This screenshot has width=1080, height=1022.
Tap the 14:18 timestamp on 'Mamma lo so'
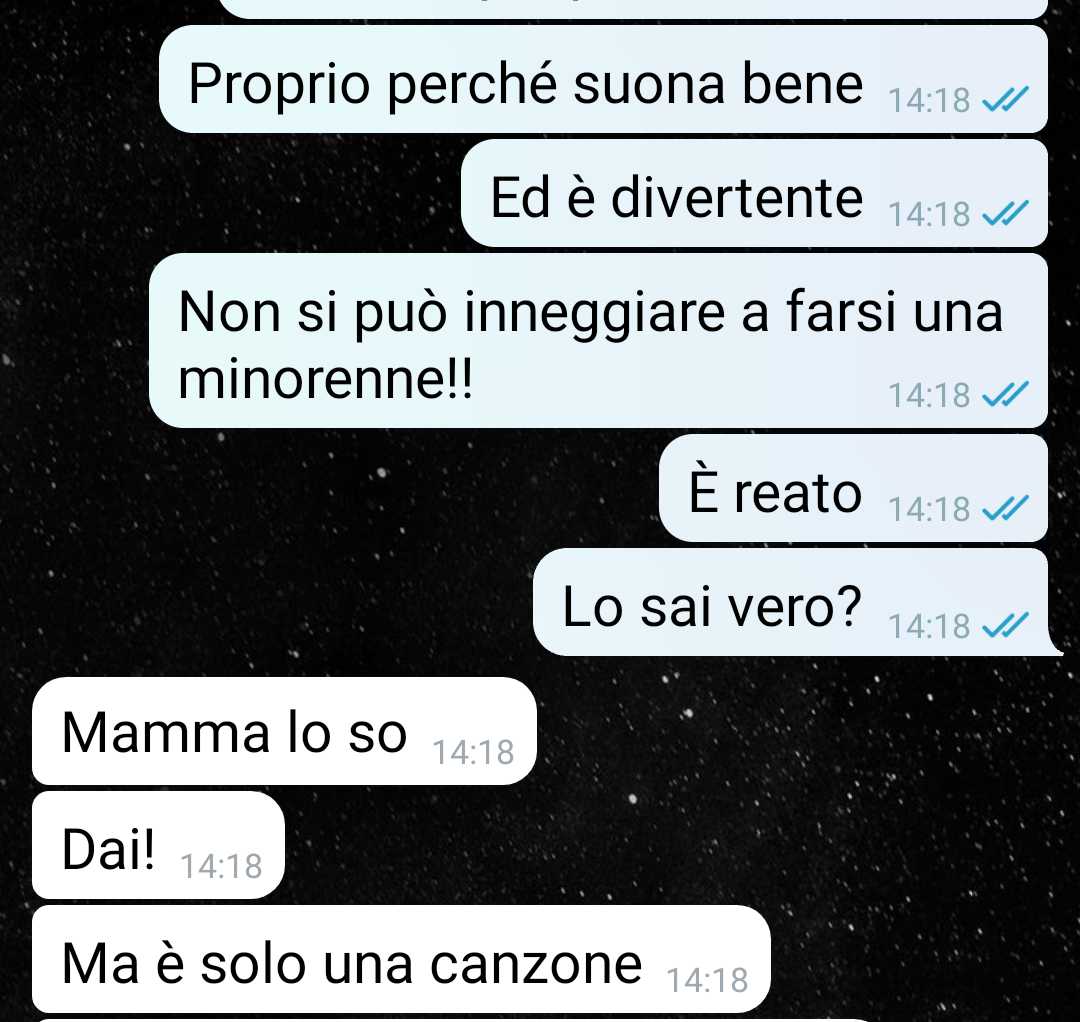click(473, 752)
